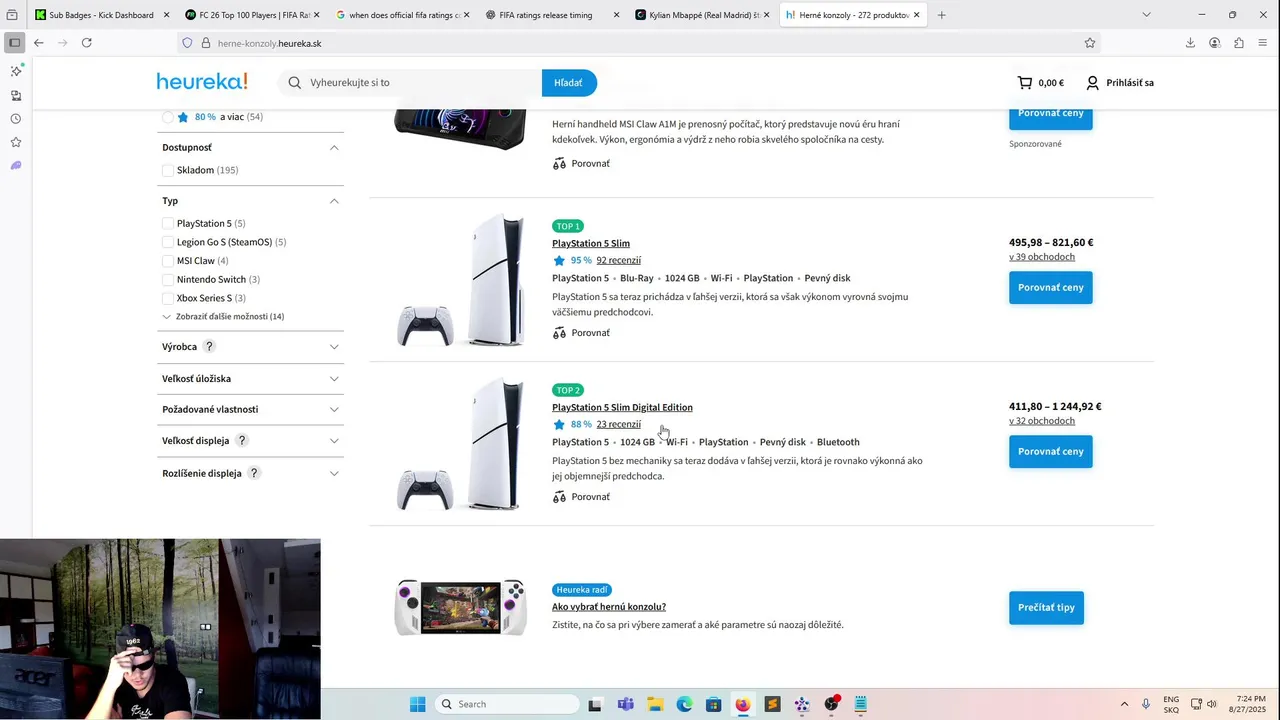The height and width of the screenshot is (720, 1280).
Task: Click the Hľadať search button
Action: tap(569, 83)
